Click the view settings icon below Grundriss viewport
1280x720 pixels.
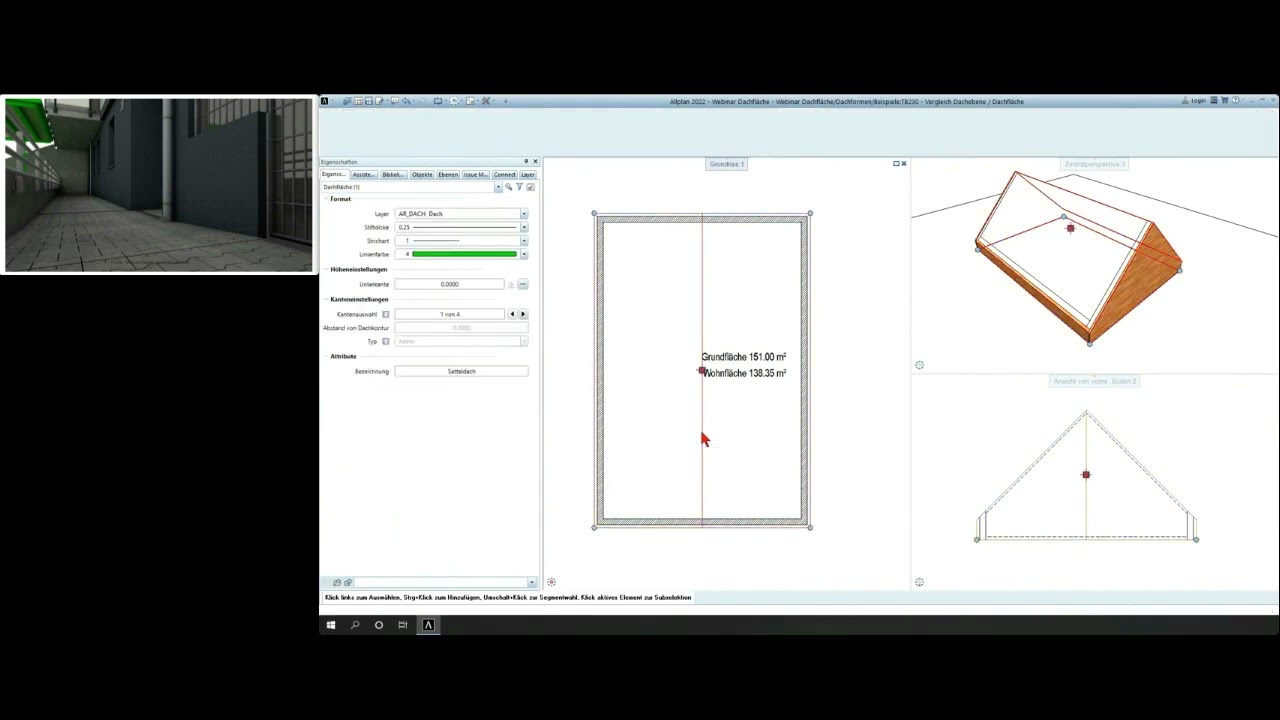552,582
